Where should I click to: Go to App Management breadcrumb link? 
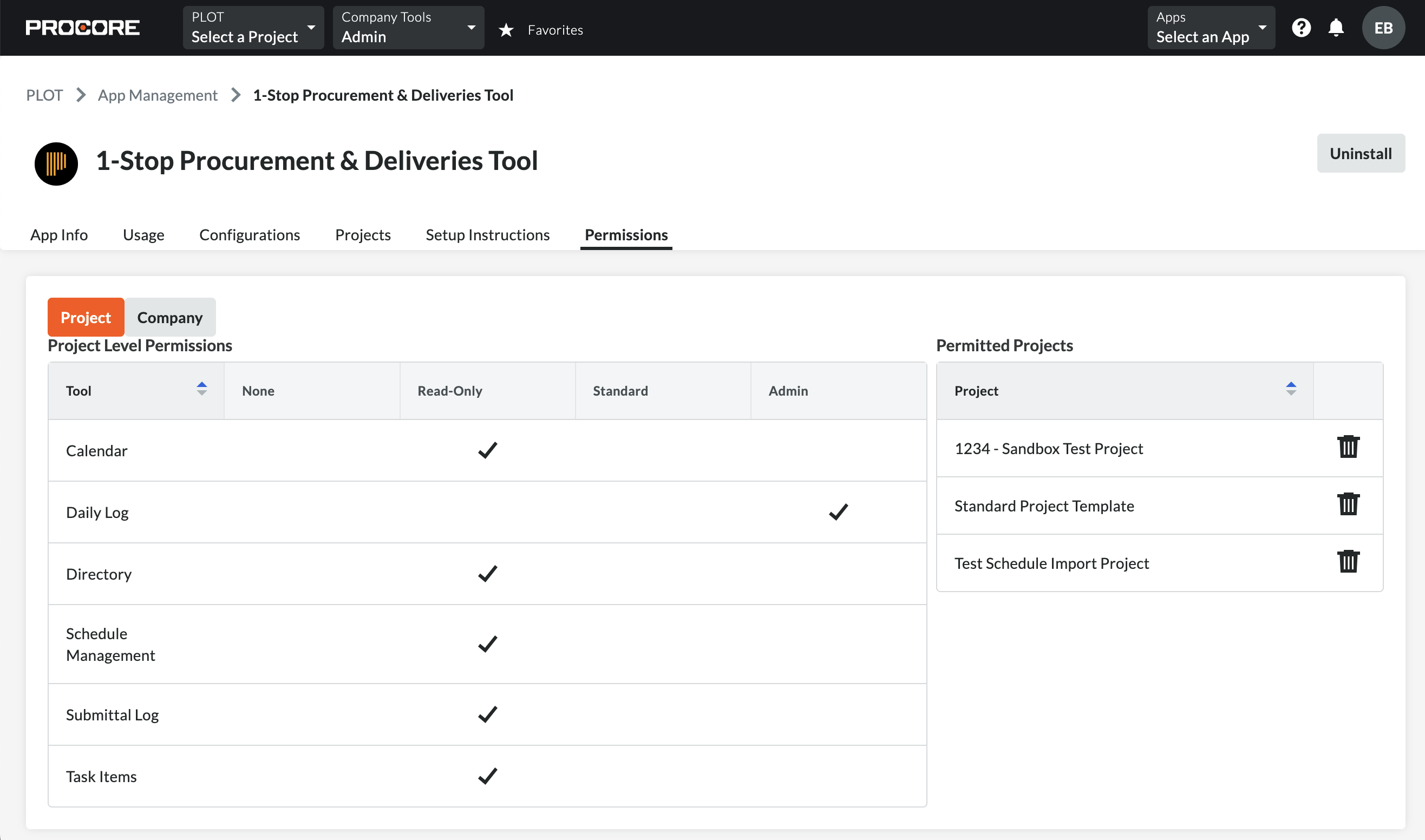[158, 95]
